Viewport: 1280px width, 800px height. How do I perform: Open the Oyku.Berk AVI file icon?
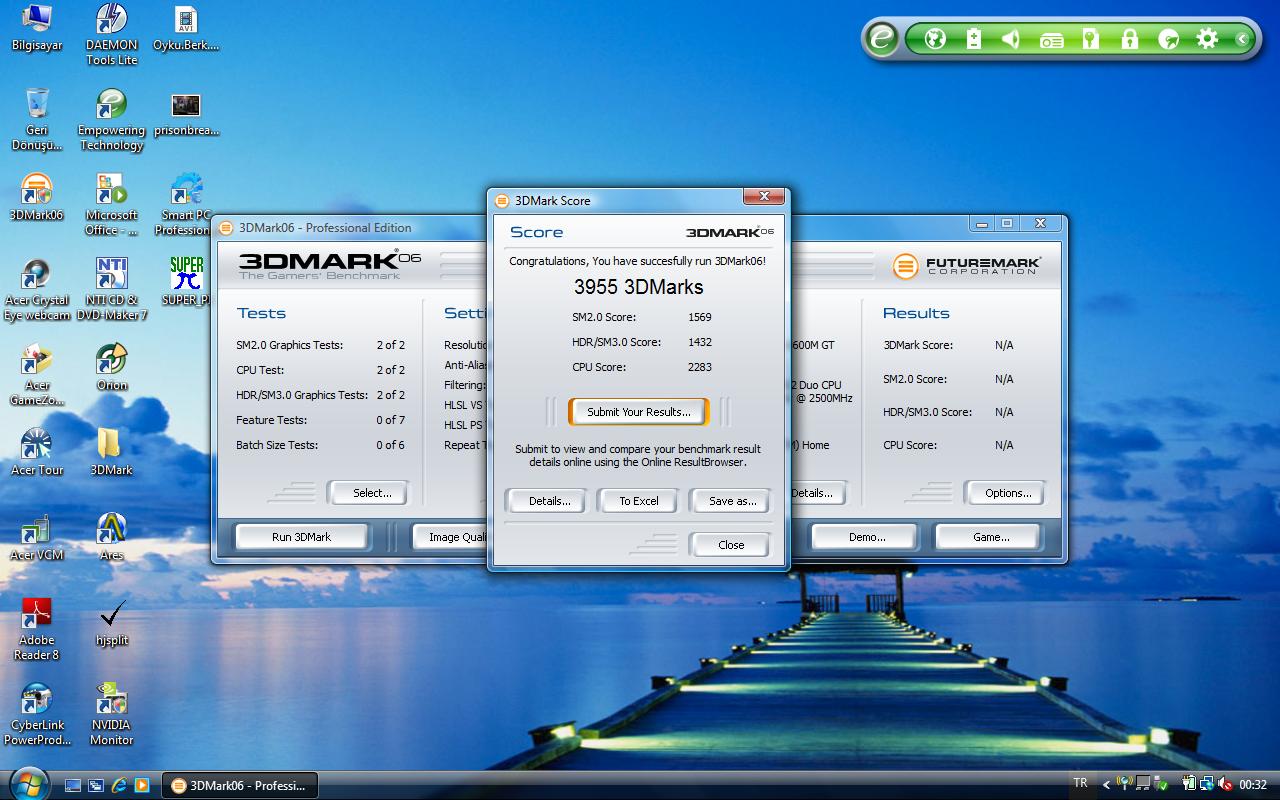(x=186, y=28)
